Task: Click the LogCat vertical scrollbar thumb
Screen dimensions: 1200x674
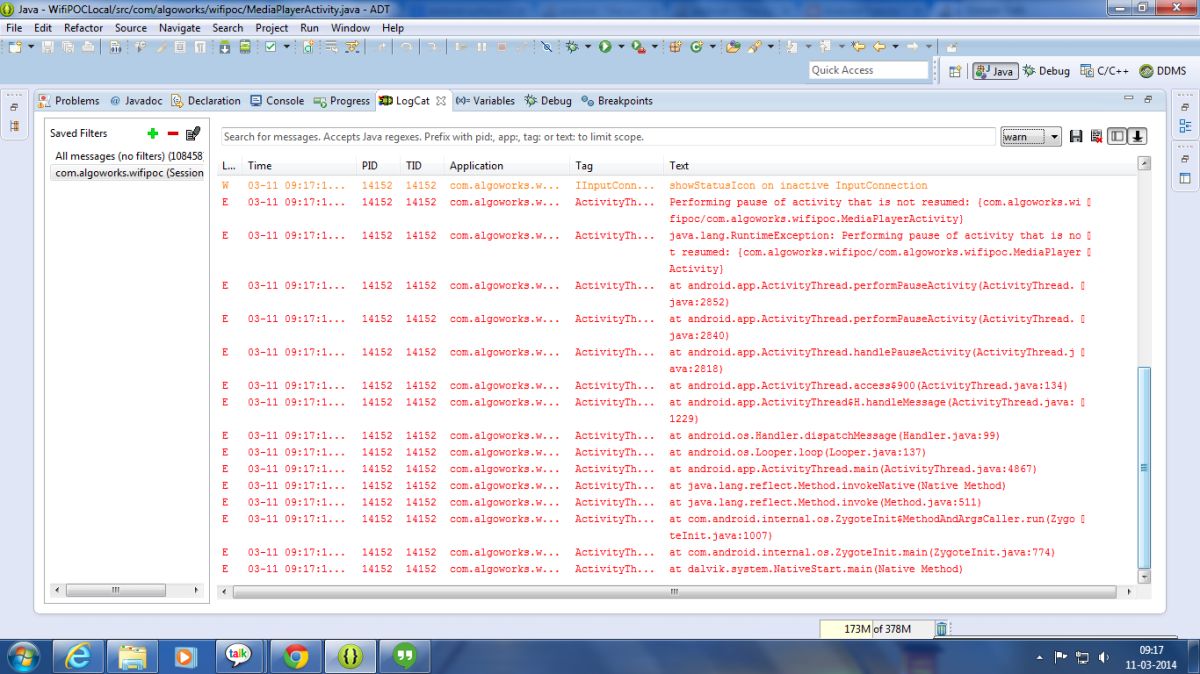Action: click(x=1144, y=468)
